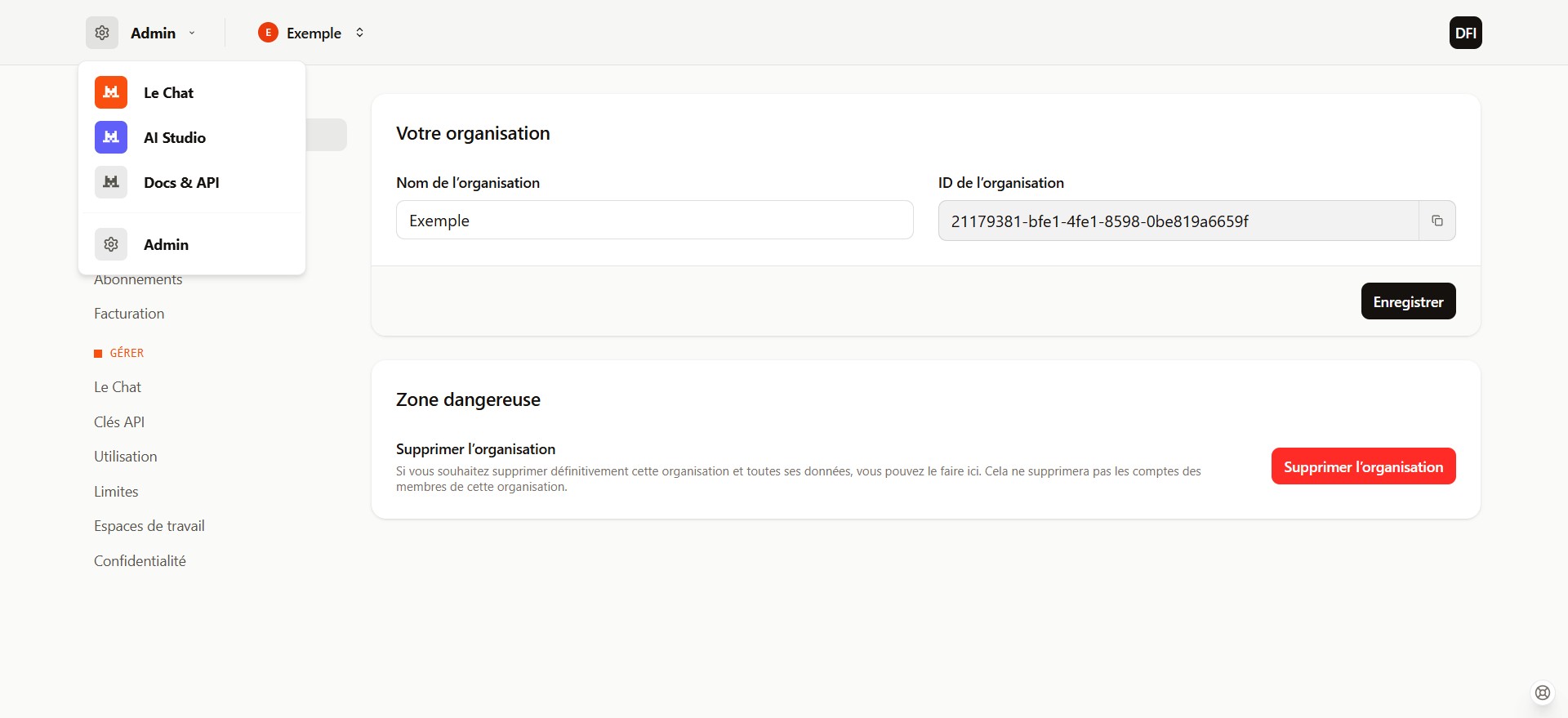Open Limites in the sidebar
The width and height of the screenshot is (1568, 718).
tap(116, 492)
